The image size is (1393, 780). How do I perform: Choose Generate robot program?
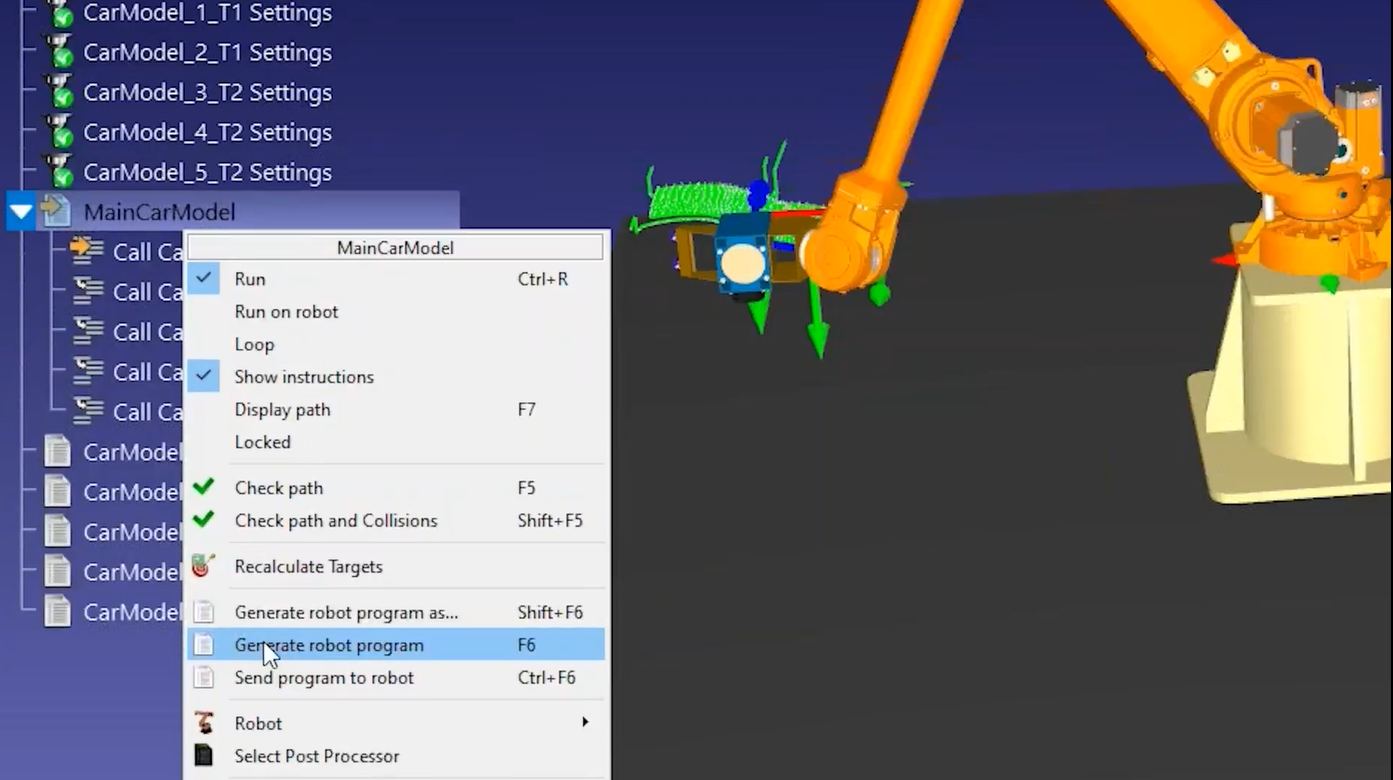(329, 645)
